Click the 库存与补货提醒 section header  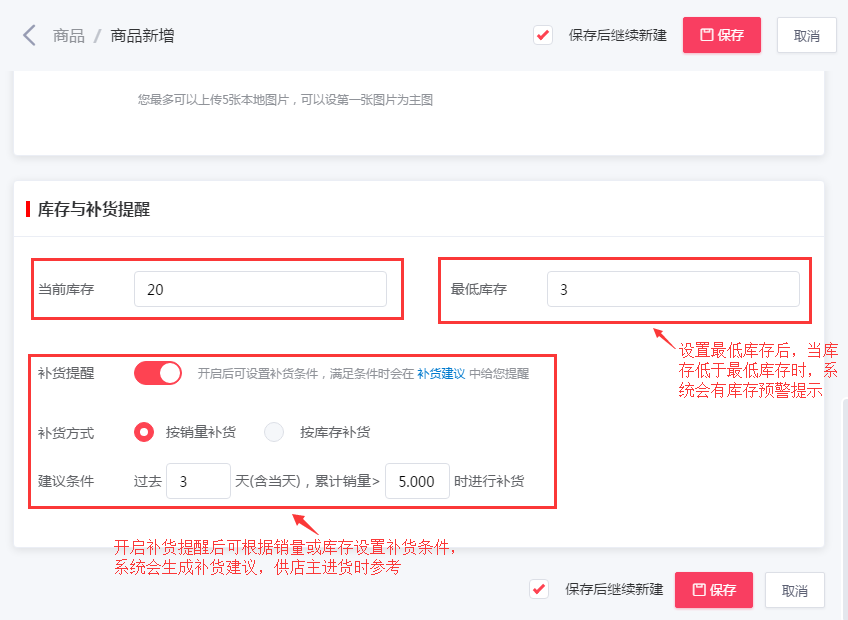point(95,208)
